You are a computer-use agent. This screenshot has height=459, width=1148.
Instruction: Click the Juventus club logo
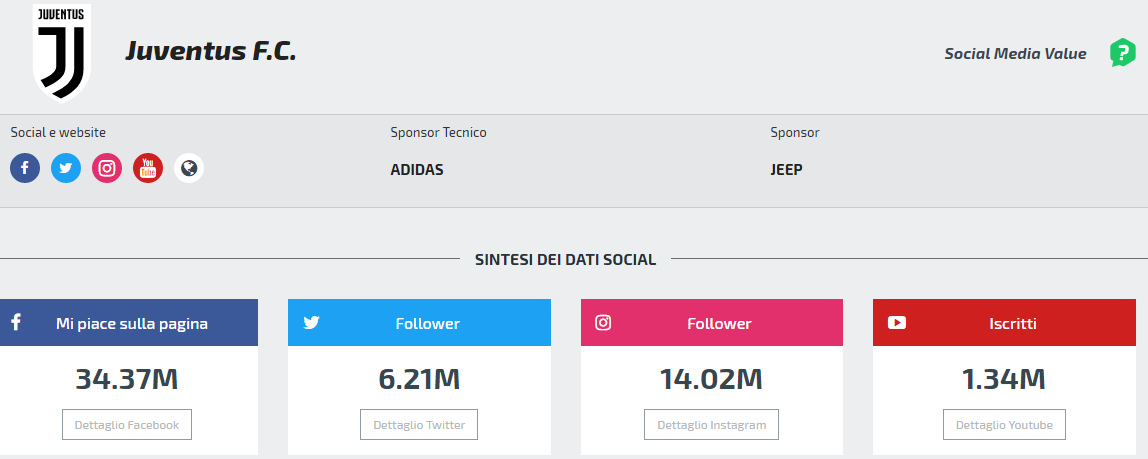click(62, 53)
